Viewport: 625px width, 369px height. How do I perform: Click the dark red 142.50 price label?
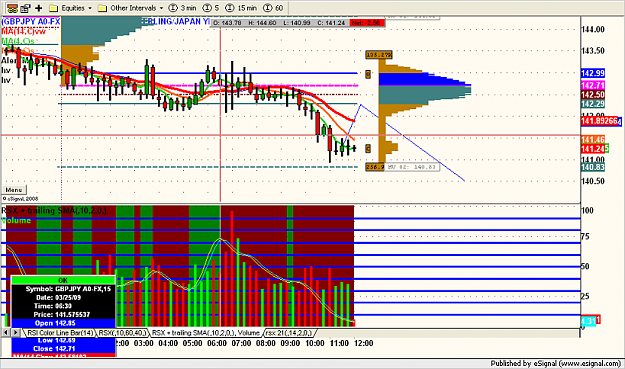593,95
